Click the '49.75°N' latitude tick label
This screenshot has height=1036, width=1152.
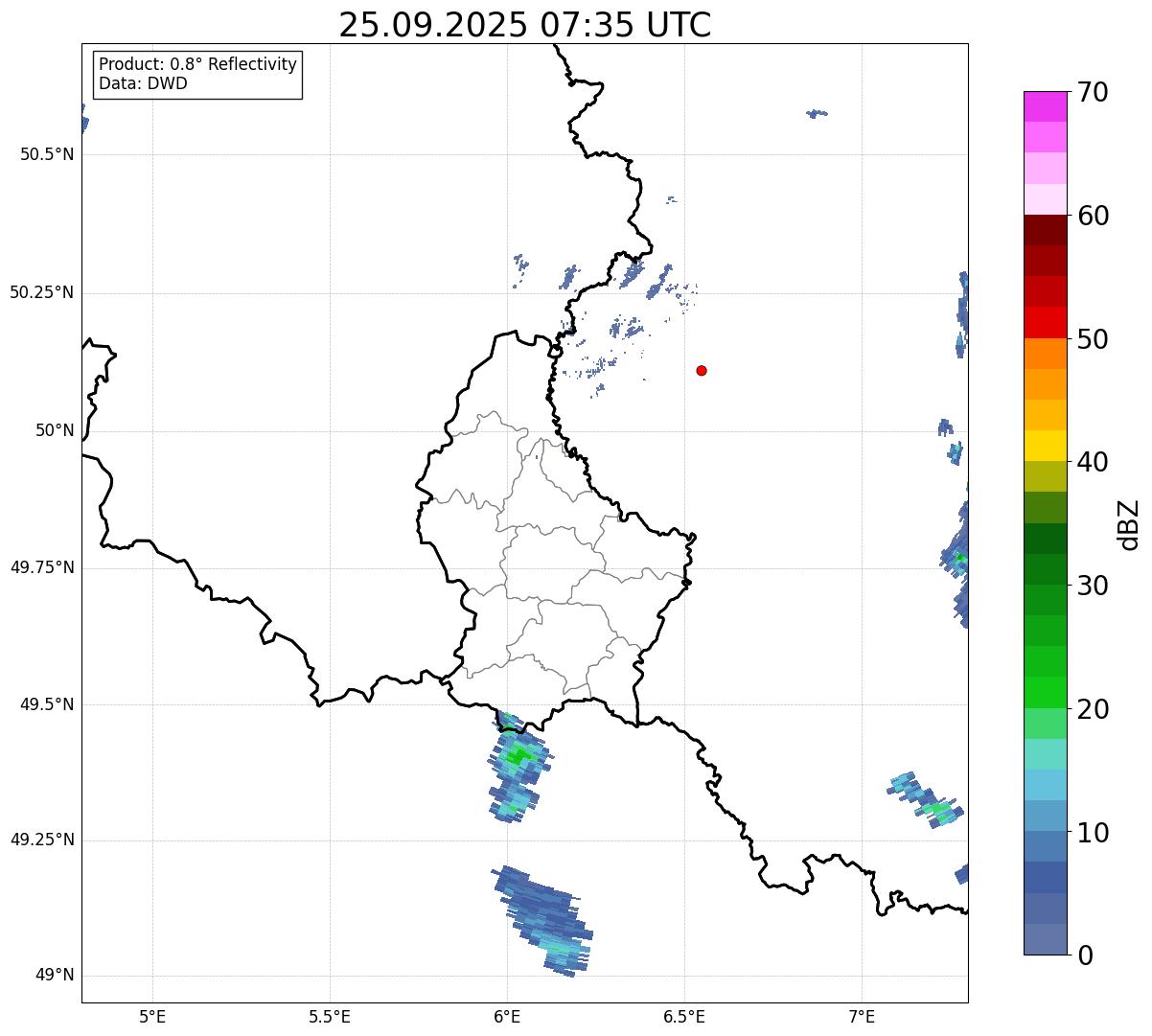[x=42, y=567]
